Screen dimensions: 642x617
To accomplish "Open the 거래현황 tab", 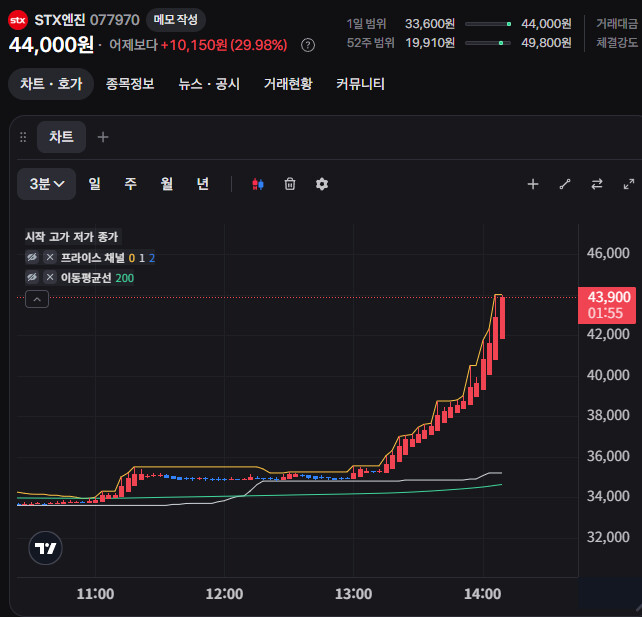I will pyautogui.click(x=288, y=84).
